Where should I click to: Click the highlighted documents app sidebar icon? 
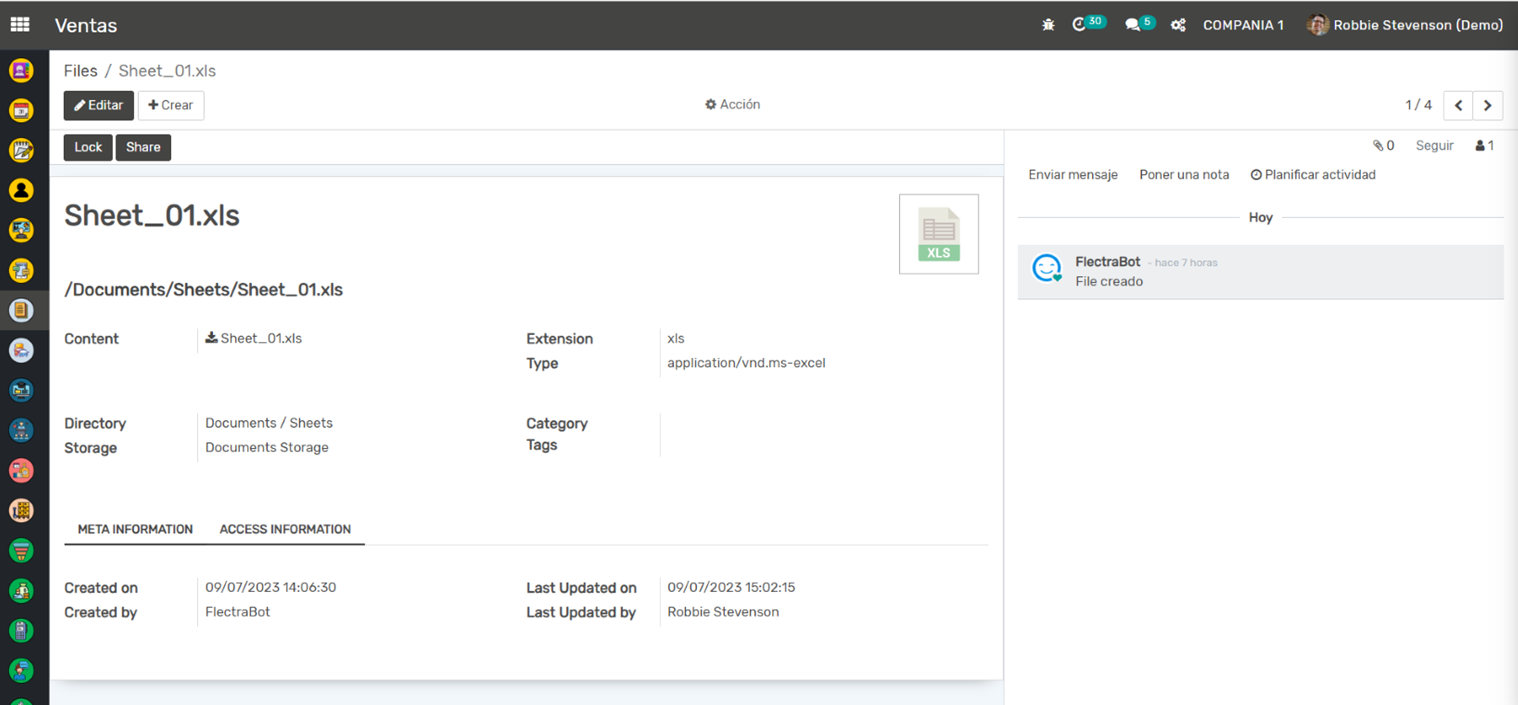(21, 311)
